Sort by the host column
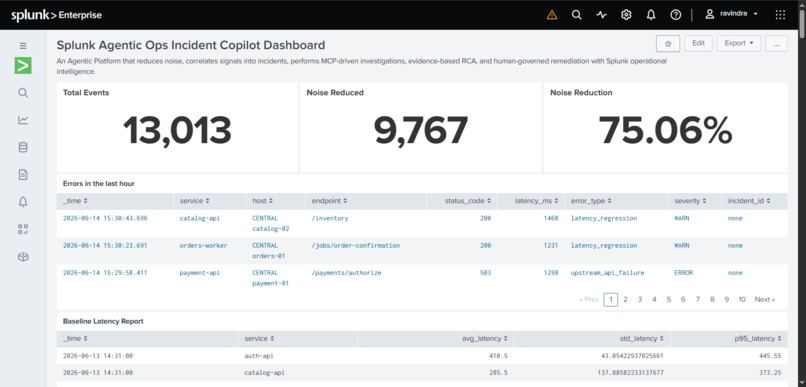This screenshot has width=806, height=387. (x=262, y=201)
